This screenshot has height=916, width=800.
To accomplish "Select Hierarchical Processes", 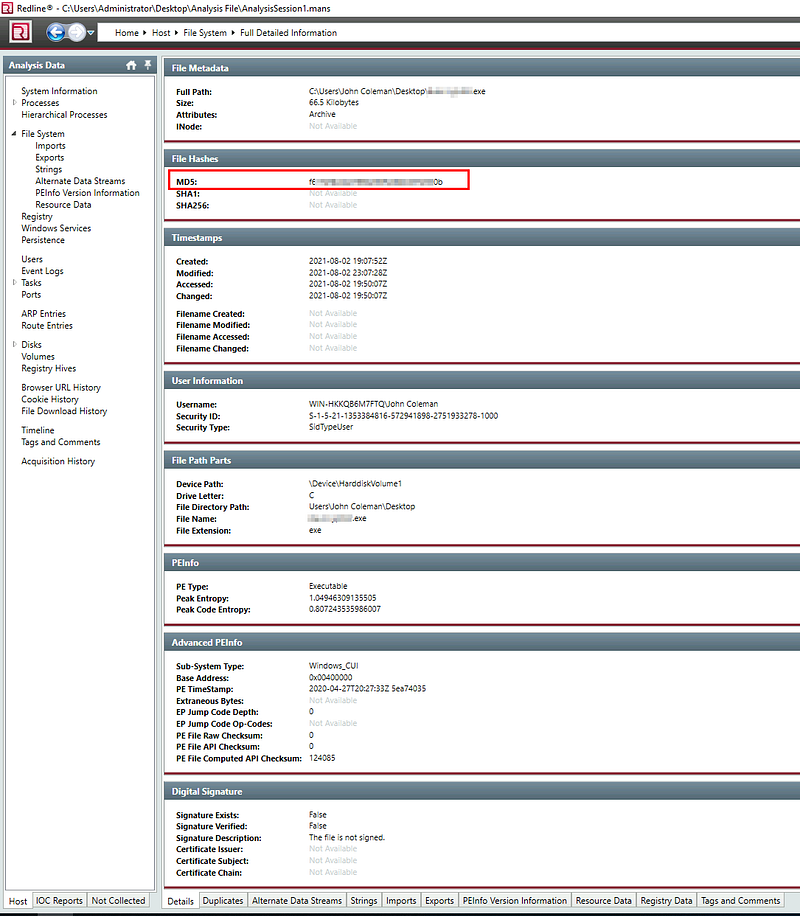I will click(x=64, y=115).
